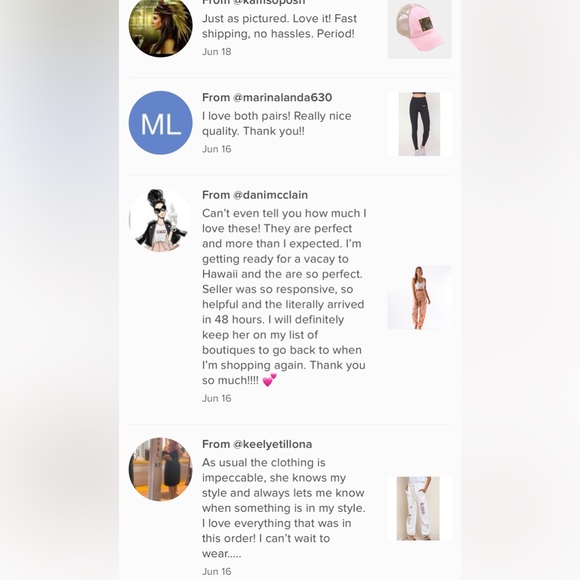Screen dimensions: 580x580
Task: Click the Jun 16 date under danimcclain review
Action: pos(217,398)
